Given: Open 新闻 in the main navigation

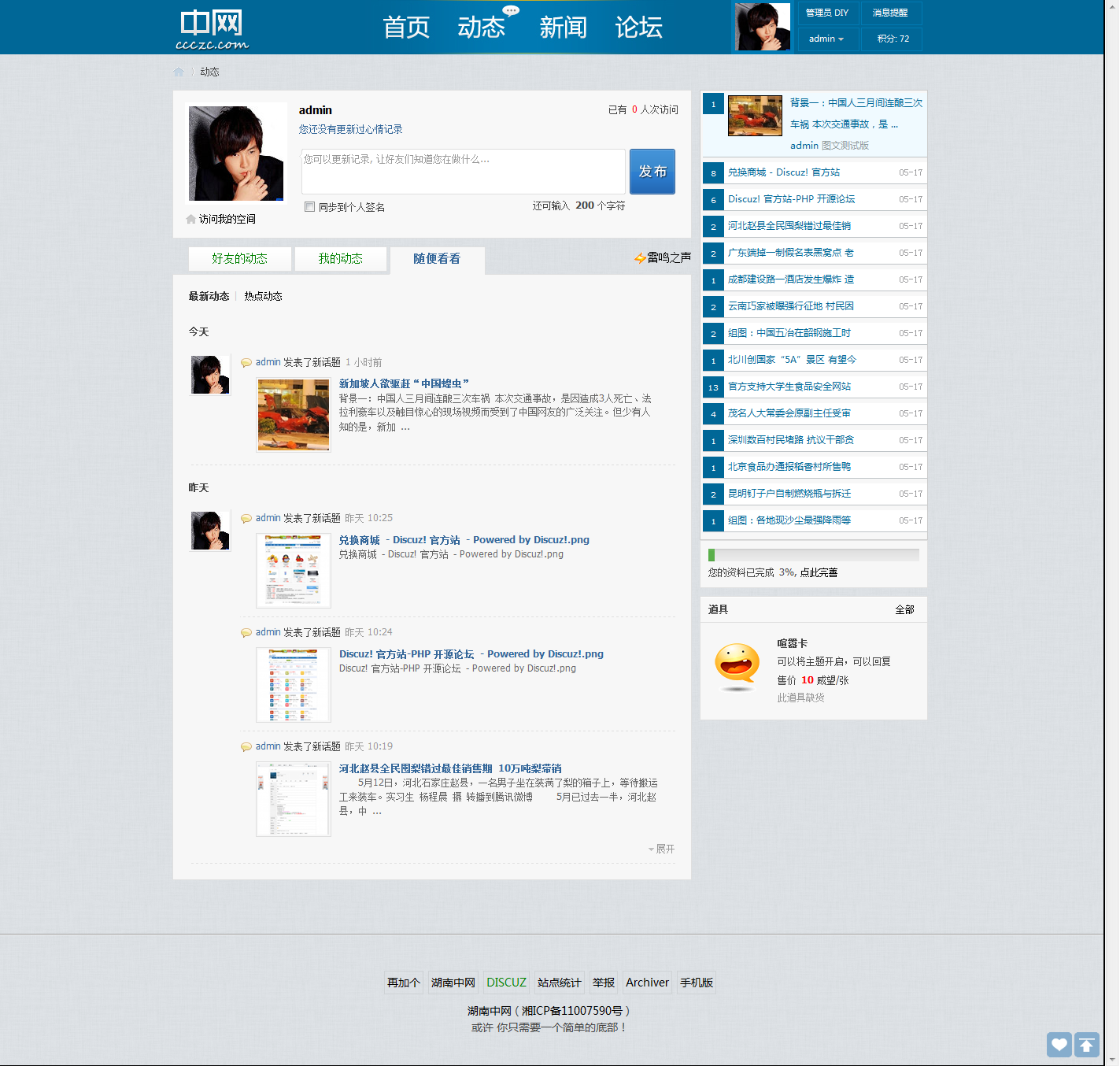Looking at the screenshot, I should pyautogui.click(x=564, y=28).
